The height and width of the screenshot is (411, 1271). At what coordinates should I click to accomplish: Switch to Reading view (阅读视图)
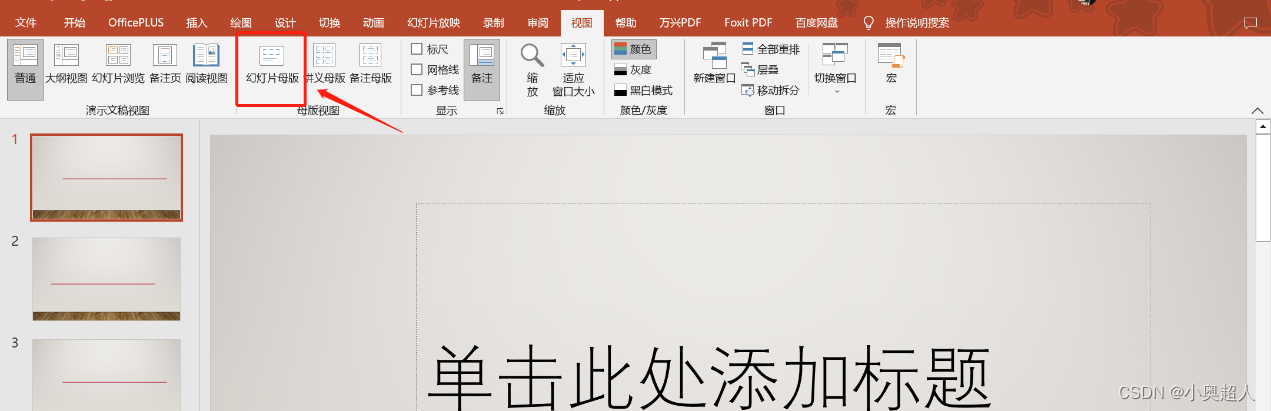206,66
